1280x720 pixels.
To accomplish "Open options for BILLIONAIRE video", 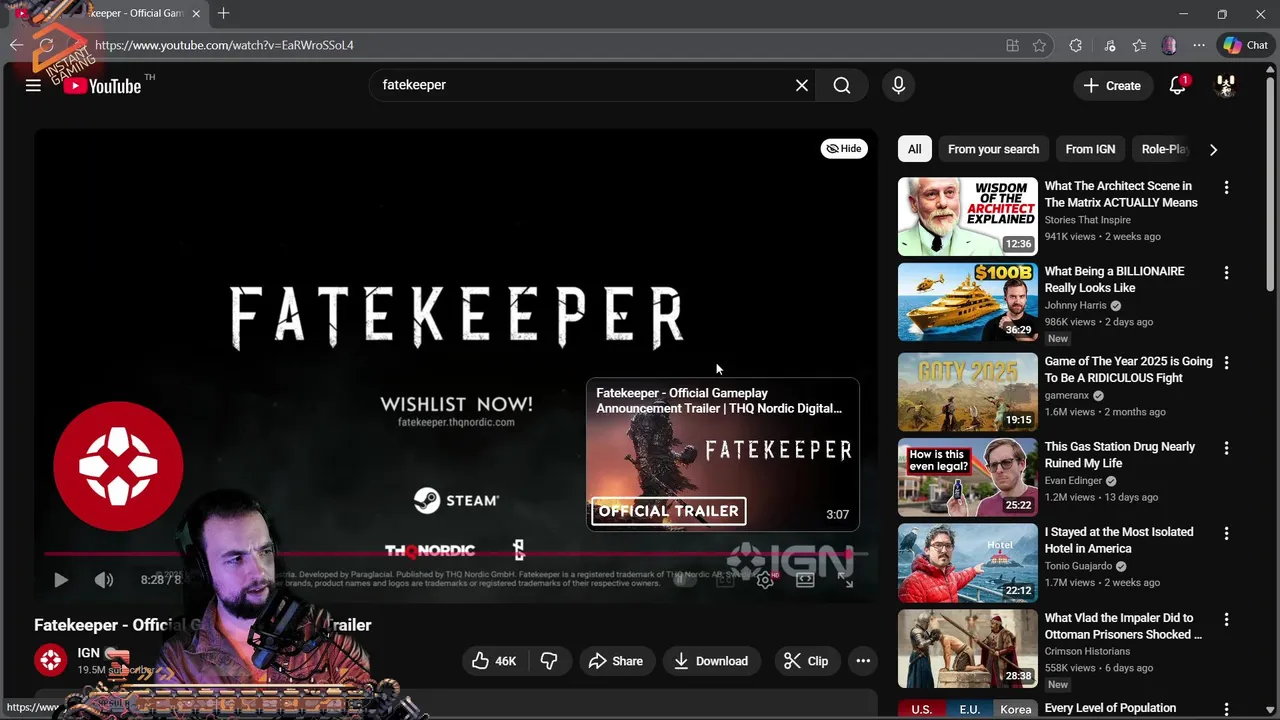I will [x=1226, y=272].
